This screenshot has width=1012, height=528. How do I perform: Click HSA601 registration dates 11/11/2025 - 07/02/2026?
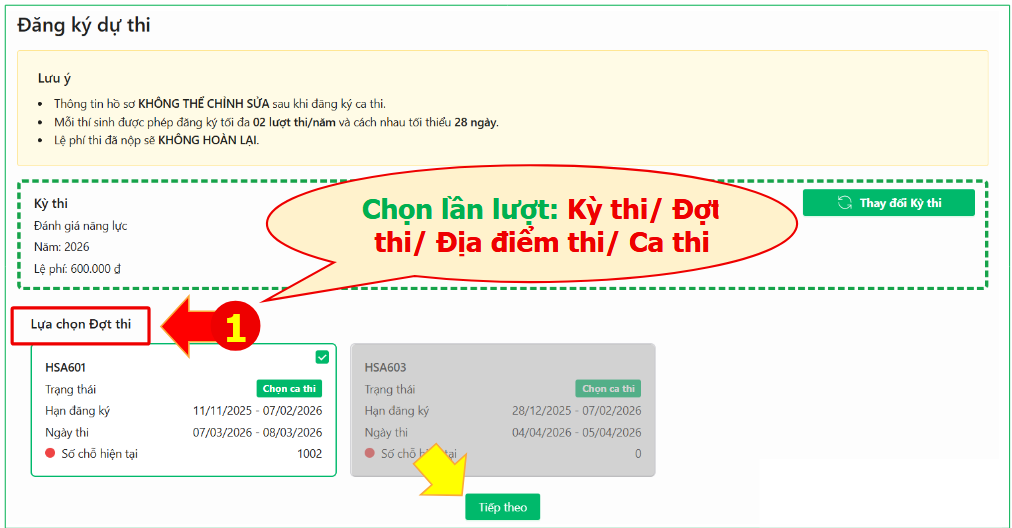tap(257, 411)
